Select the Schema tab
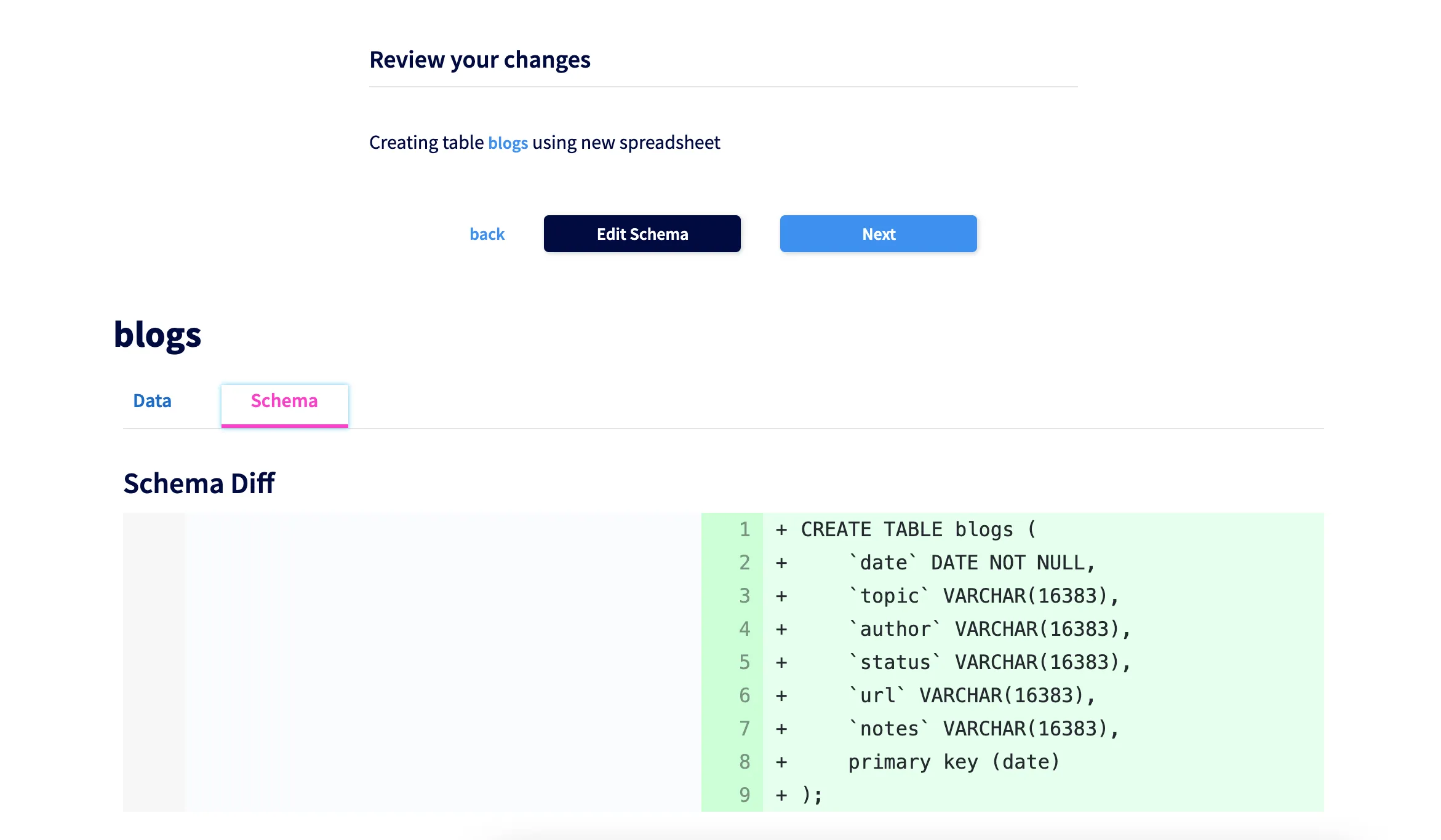The image size is (1441, 840). 284,401
